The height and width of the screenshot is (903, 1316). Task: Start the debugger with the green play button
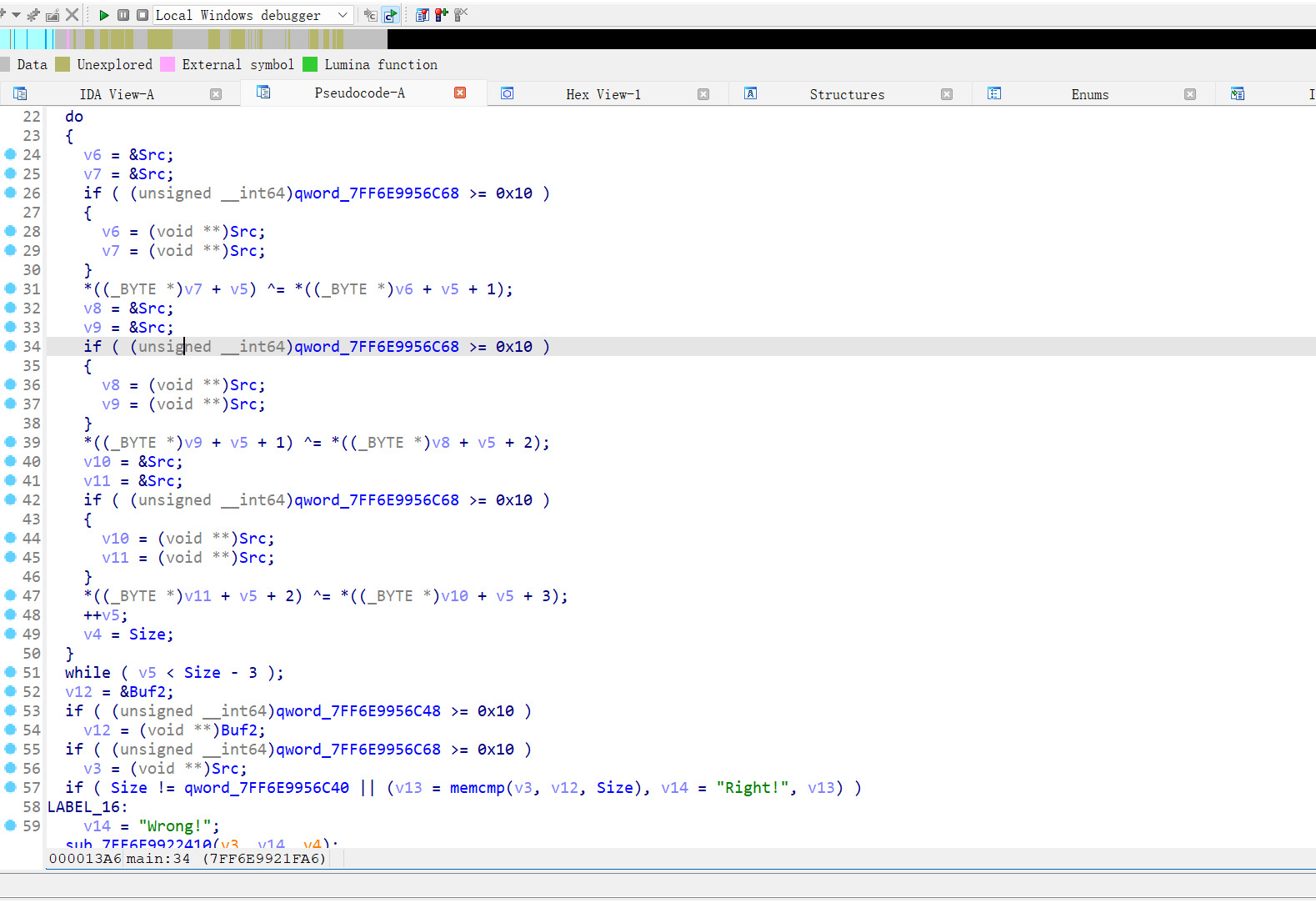pyautogui.click(x=104, y=15)
